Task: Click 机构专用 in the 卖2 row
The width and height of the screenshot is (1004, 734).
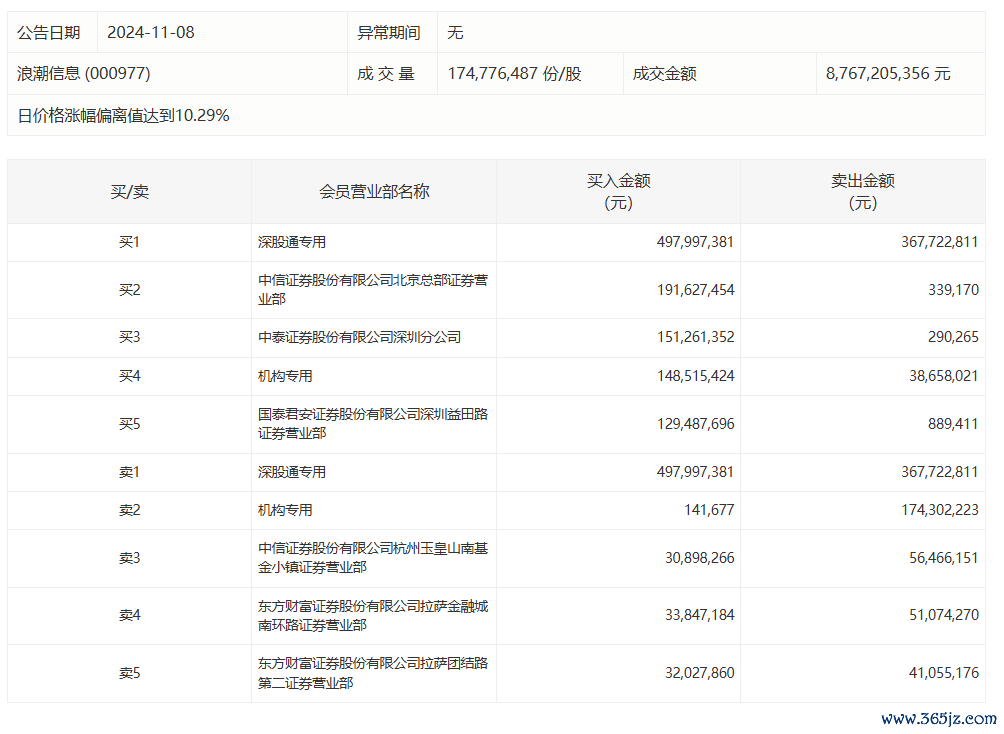Action: coord(286,510)
